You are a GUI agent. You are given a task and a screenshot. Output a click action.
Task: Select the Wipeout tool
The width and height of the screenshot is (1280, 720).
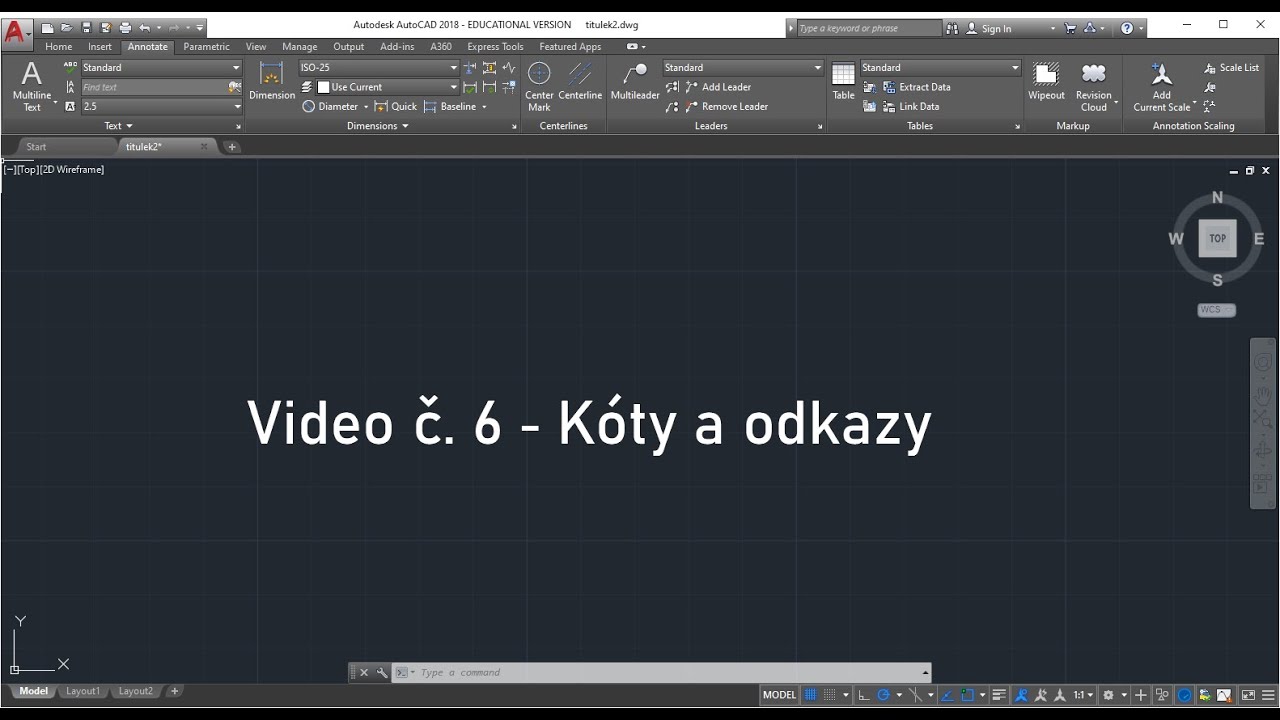1046,80
